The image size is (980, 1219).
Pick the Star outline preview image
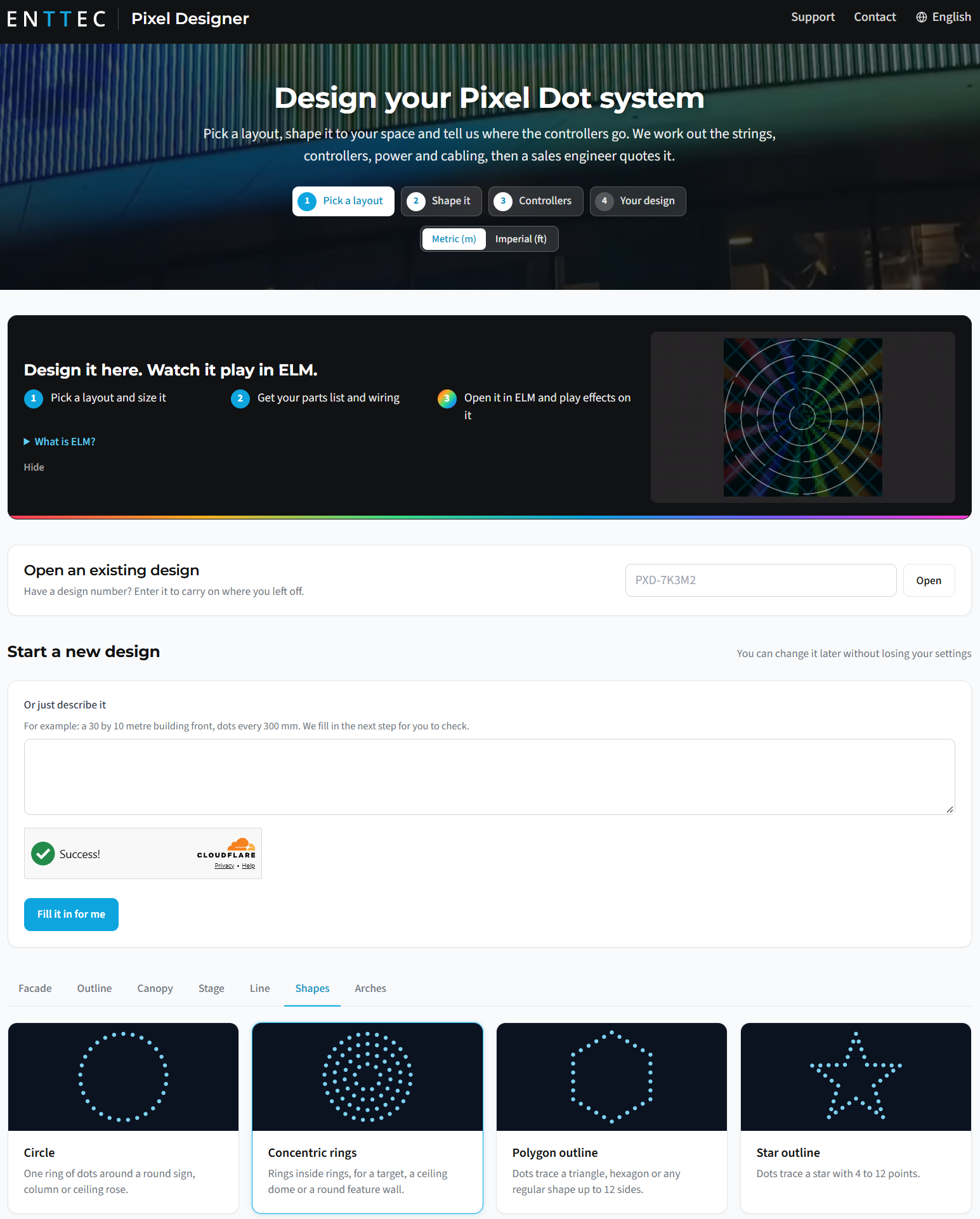tap(856, 1076)
